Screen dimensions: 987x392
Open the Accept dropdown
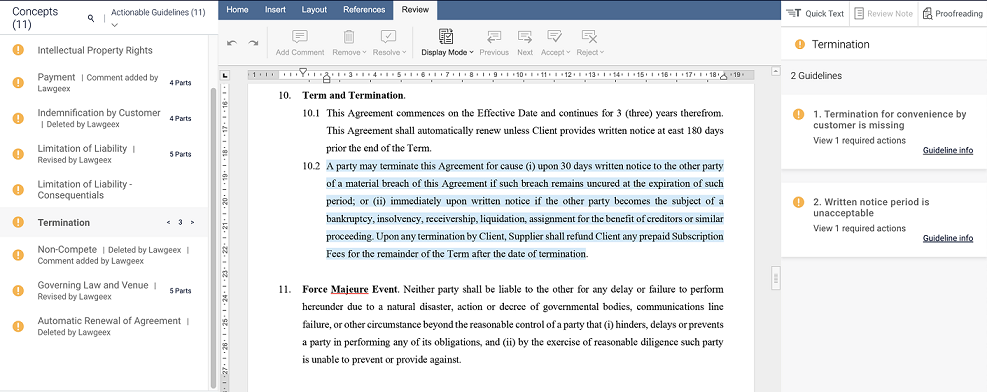(555, 43)
